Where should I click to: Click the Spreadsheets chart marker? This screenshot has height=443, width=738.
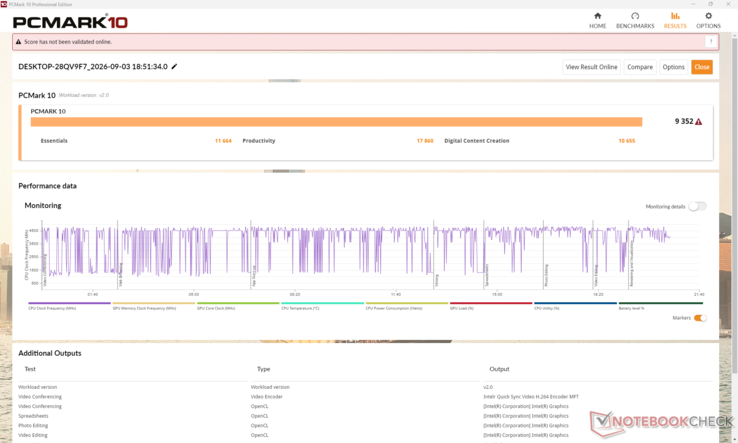pyautogui.click(x=487, y=275)
